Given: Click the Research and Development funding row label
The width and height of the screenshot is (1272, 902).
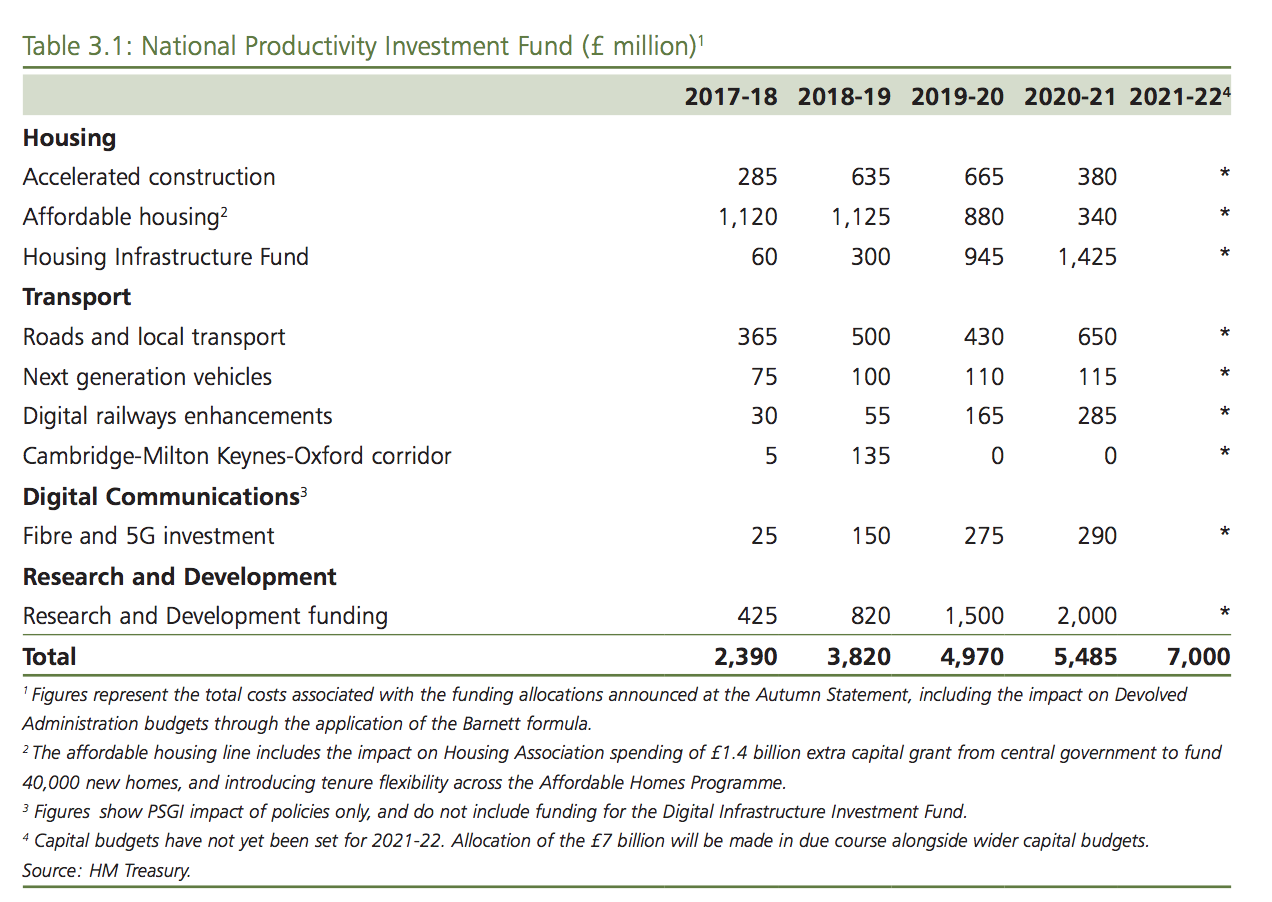Looking at the screenshot, I should click(x=205, y=616).
